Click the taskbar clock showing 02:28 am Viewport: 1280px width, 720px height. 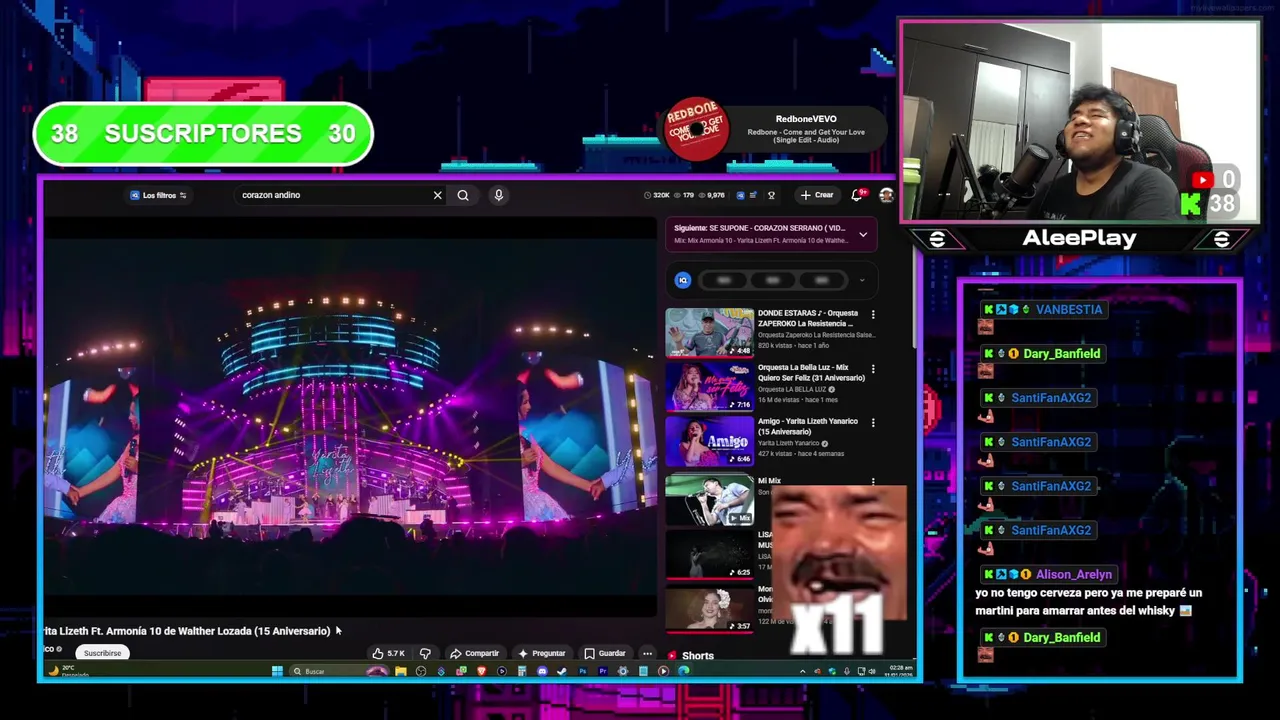point(900,670)
